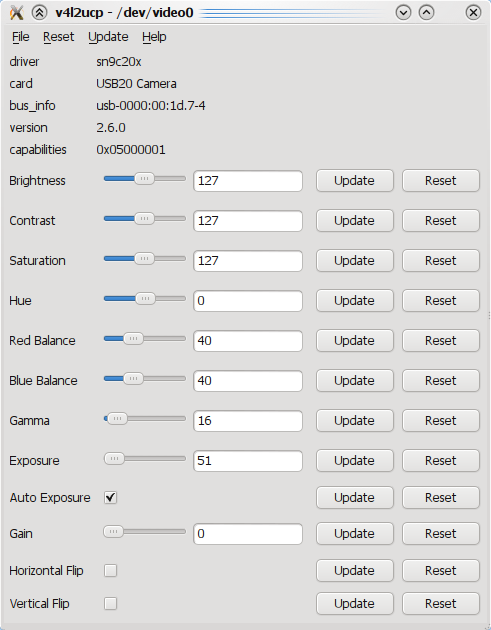Click Update button for Hue

(354, 301)
